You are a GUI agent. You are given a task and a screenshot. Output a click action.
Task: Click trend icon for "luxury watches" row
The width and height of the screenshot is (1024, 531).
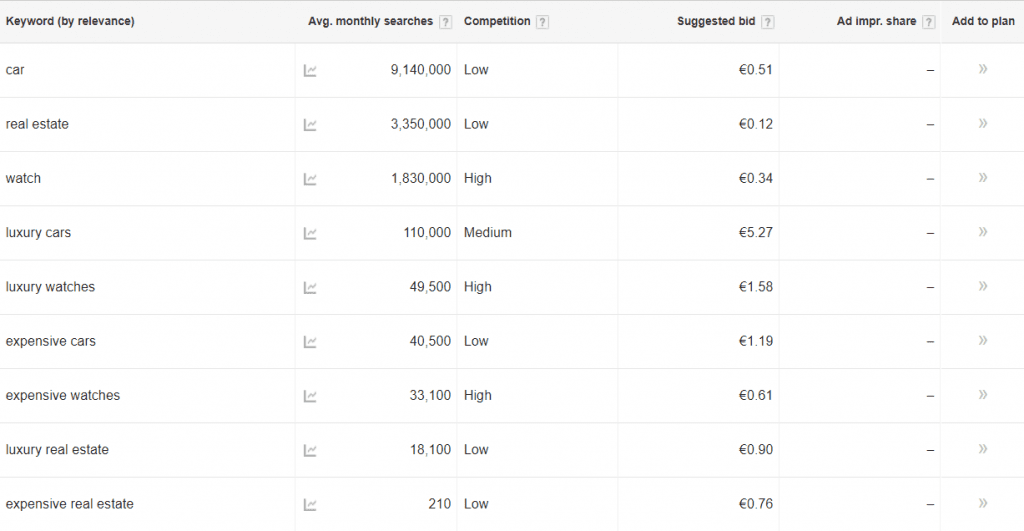click(310, 287)
